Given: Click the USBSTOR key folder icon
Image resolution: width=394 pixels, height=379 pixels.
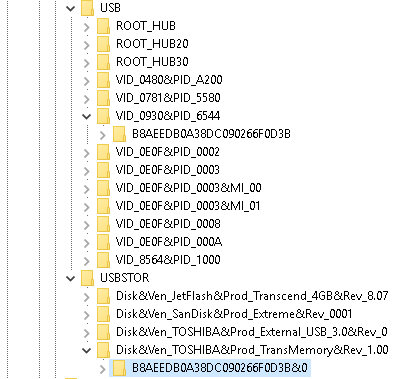Looking at the screenshot, I should pyautogui.click(x=87, y=278).
